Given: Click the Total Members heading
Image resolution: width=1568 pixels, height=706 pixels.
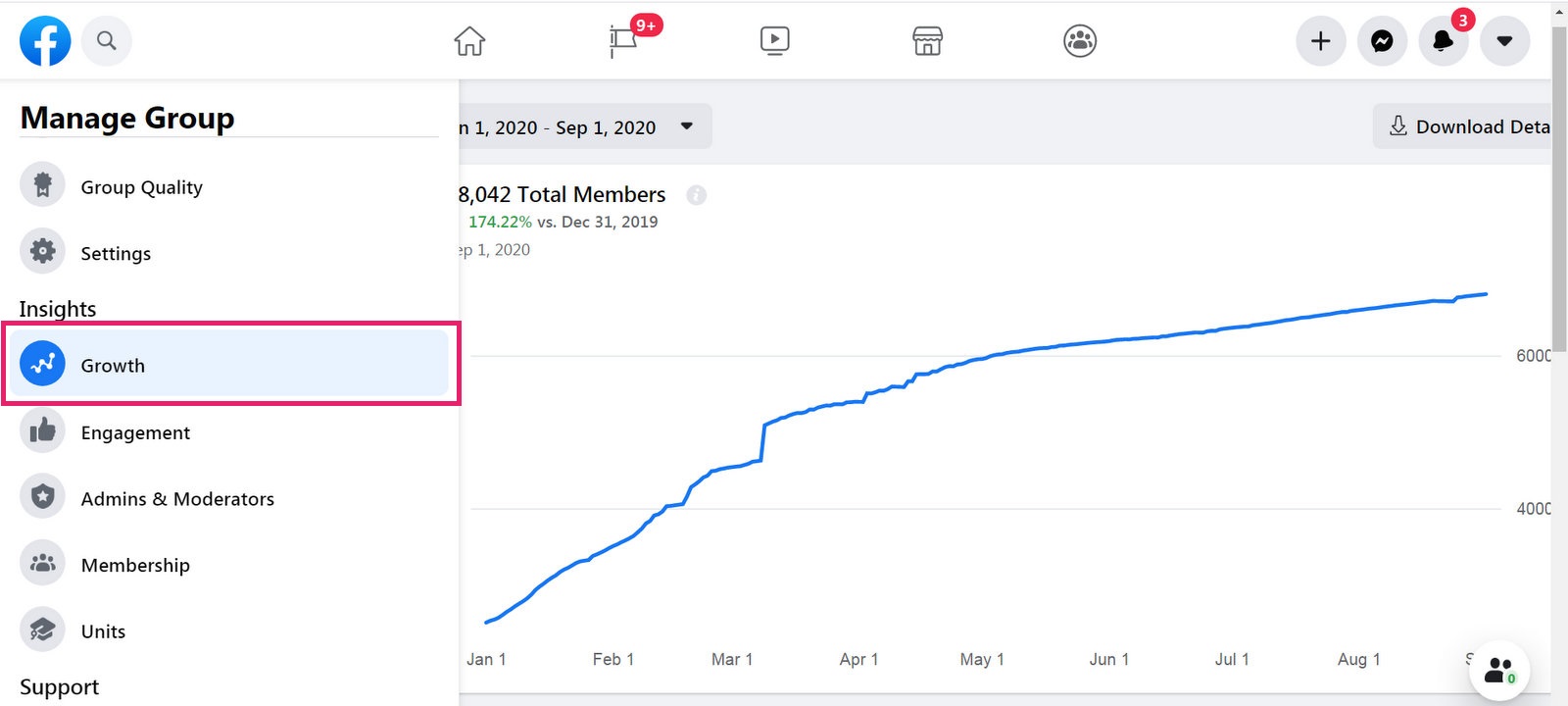Looking at the screenshot, I should coord(563,194).
